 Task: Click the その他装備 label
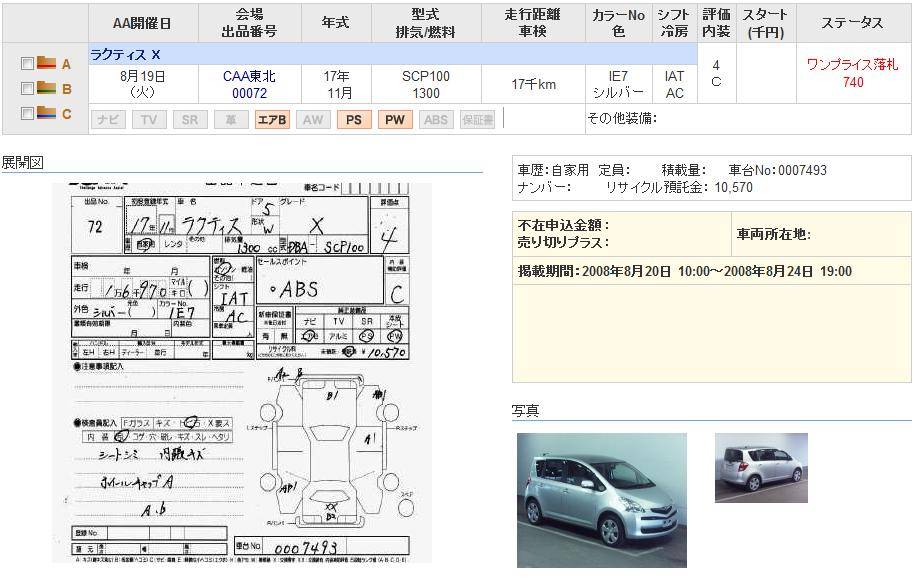click(622, 119)
